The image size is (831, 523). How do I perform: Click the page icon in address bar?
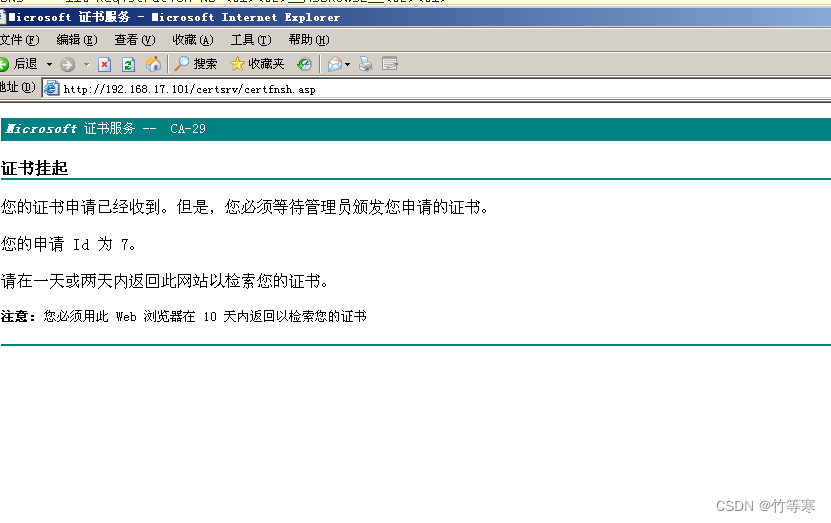51,88
